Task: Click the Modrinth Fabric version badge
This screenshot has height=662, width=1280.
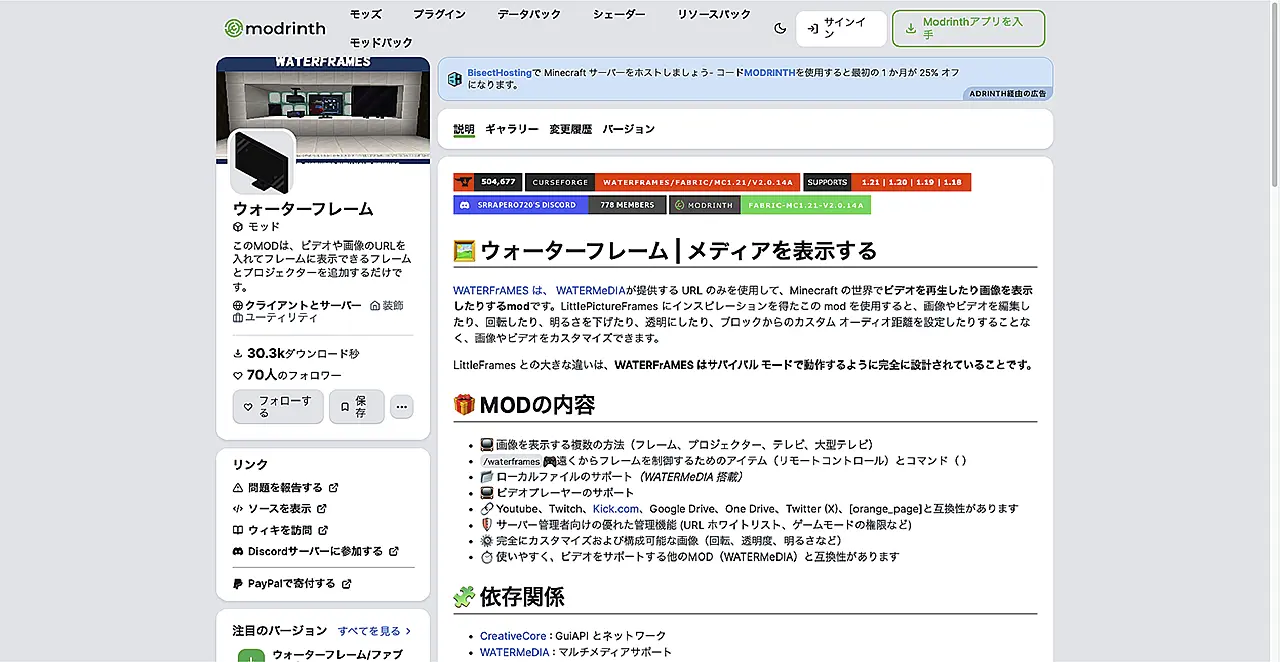Action: 769,205
